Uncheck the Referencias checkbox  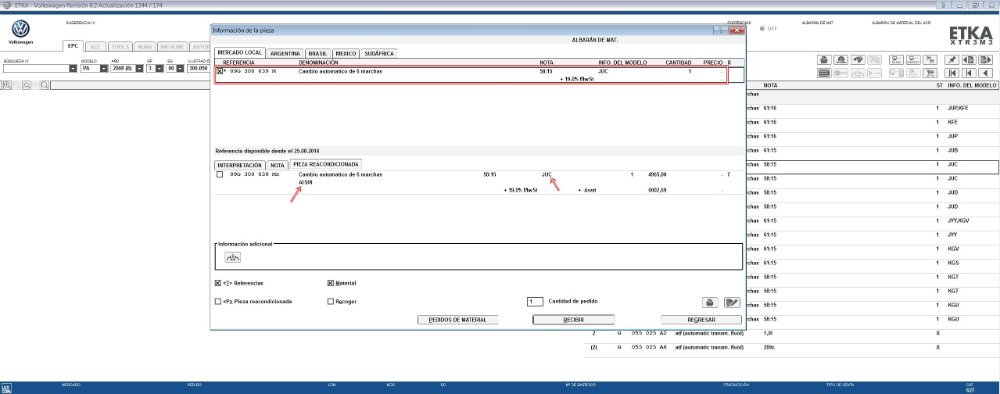click(x=218, y=283)
